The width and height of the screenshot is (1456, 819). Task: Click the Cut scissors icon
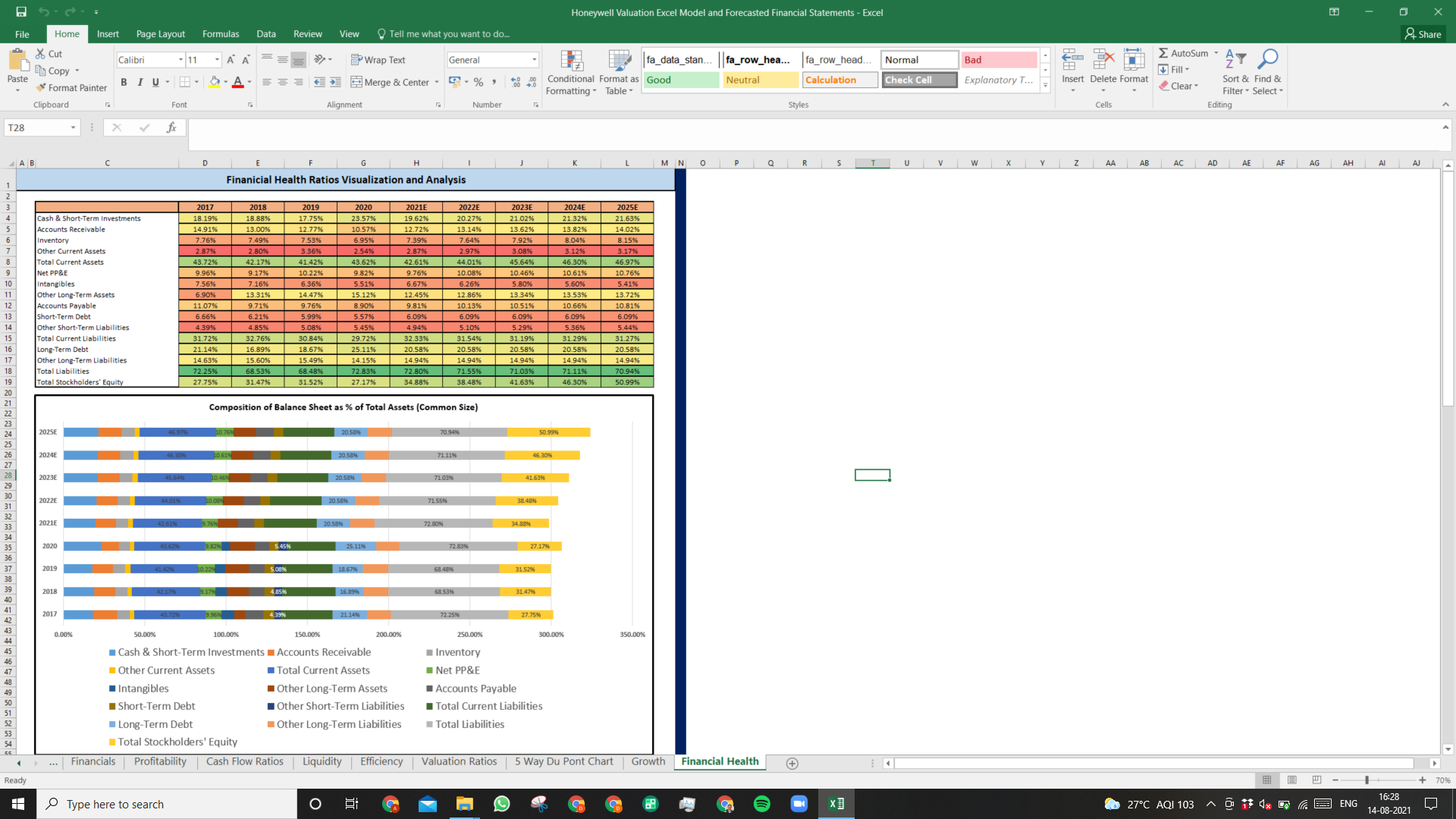tap(41, 54)
